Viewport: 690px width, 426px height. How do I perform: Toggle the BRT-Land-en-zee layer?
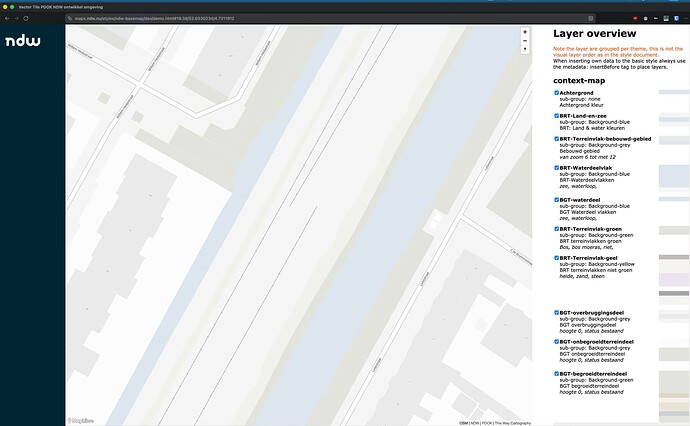(556, 116)
